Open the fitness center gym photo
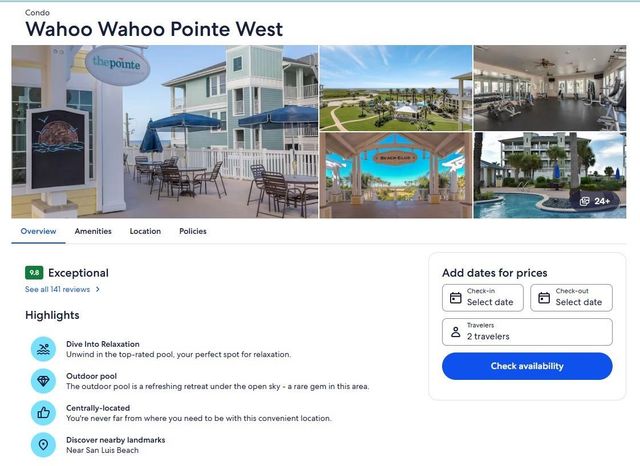The image size is (640, 466). pos(549,88)
